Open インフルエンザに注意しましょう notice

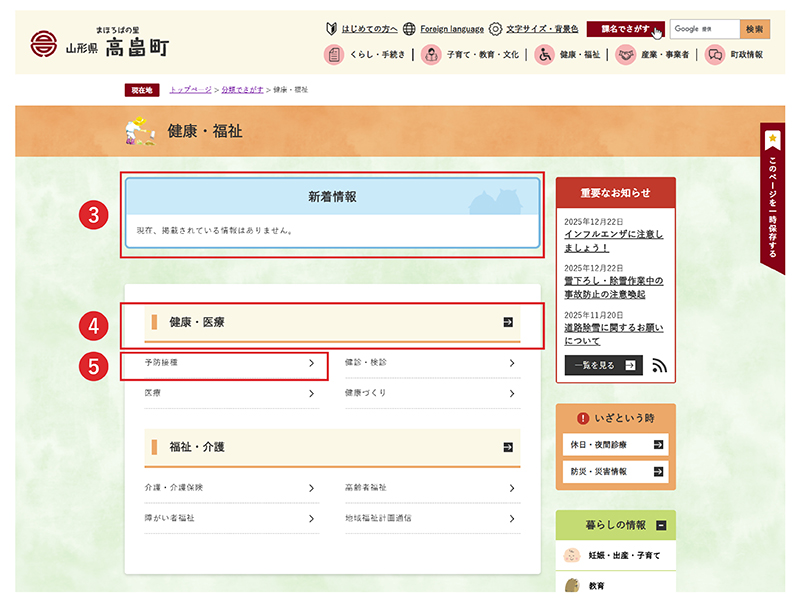tap(613, 241)
